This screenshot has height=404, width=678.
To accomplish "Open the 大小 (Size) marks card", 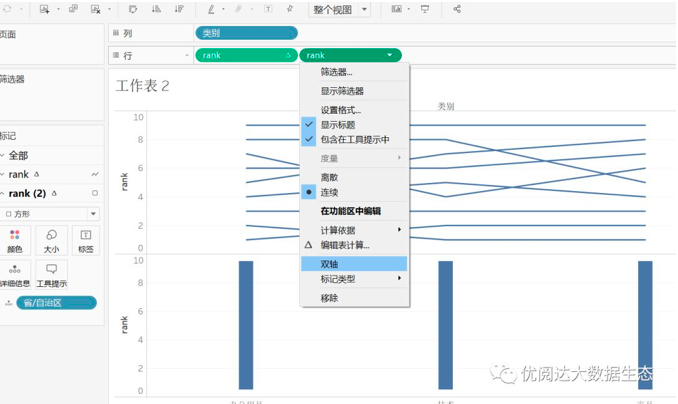I will click(x=51, y=240).
